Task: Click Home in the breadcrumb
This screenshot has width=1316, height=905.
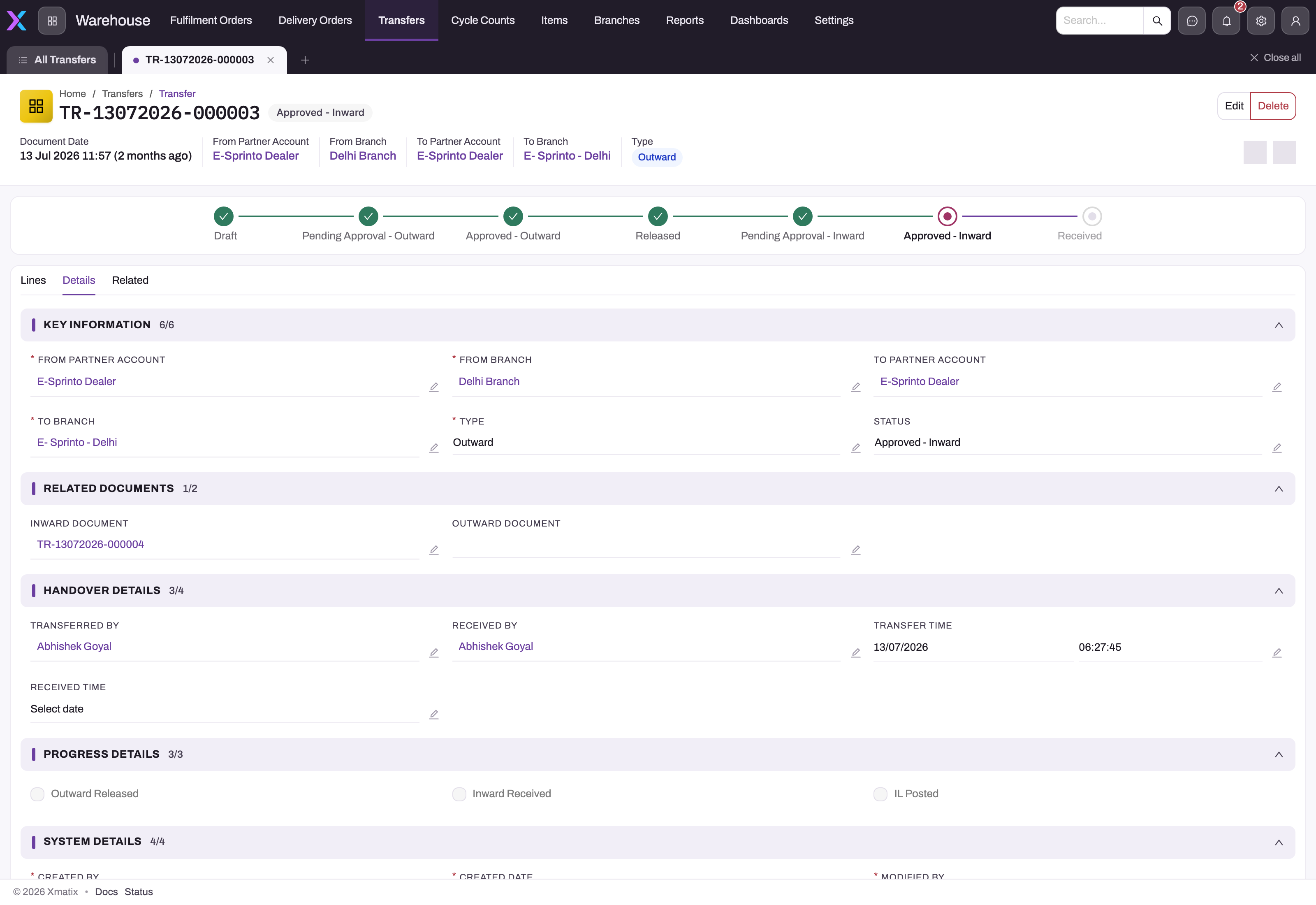Action: coord(72,93)
